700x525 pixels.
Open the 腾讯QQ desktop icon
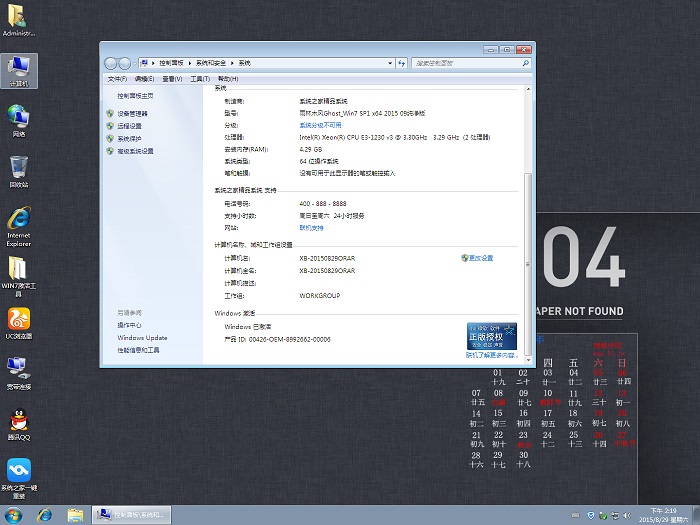[x=19, y=421]
